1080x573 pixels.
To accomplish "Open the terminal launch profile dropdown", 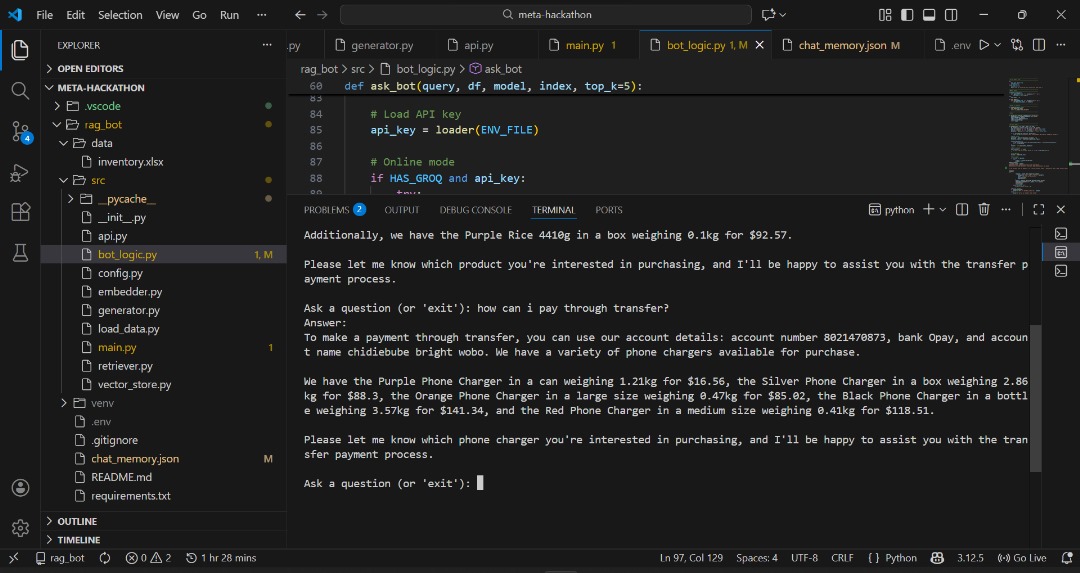I will (x=942, y=209).
